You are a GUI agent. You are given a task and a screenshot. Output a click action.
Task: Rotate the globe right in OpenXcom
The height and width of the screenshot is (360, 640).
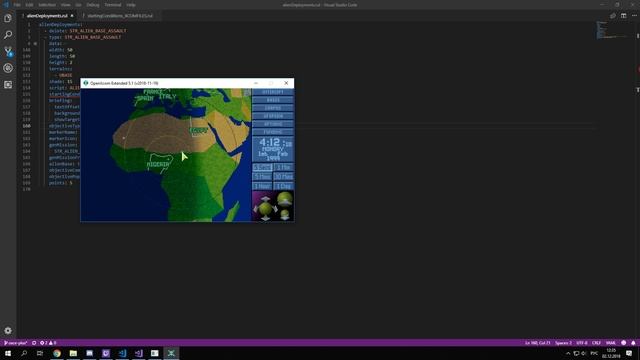coord(275,209)
